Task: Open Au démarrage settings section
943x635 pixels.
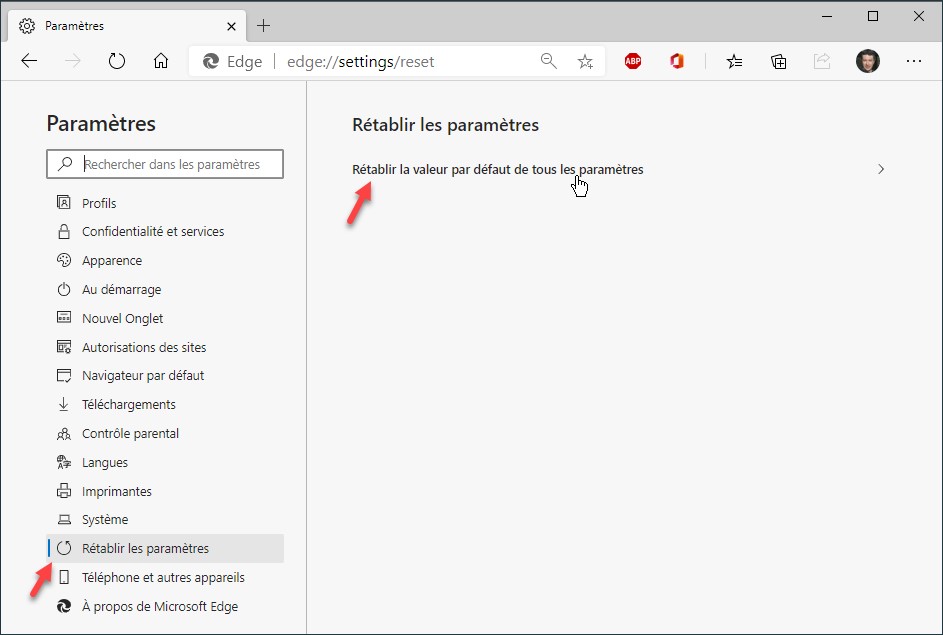Action: (x=165, y=289)
